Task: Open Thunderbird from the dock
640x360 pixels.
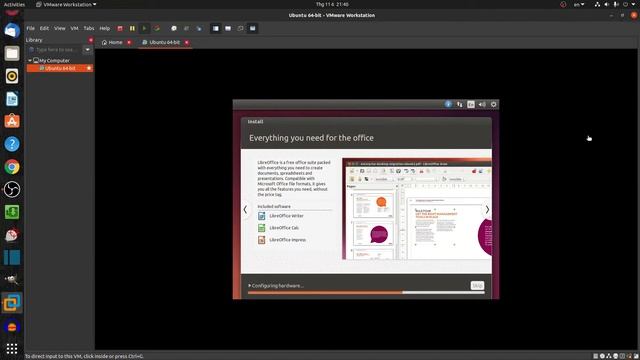Action: coord(12,31)
